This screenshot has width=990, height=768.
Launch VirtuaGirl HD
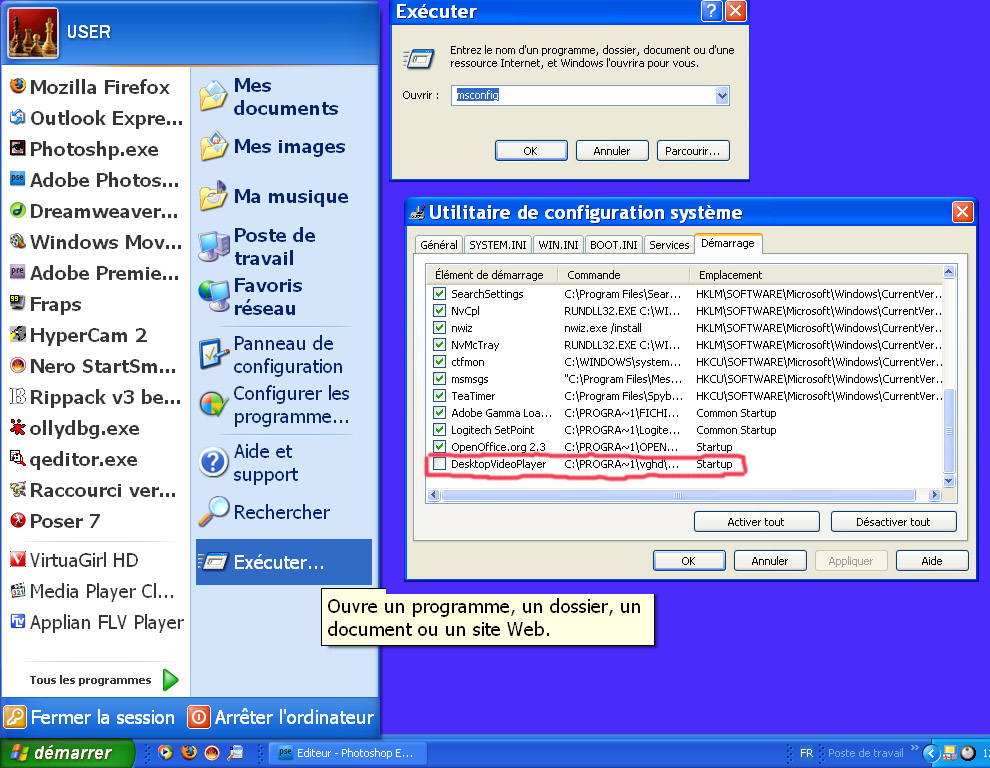click(74, 560)
